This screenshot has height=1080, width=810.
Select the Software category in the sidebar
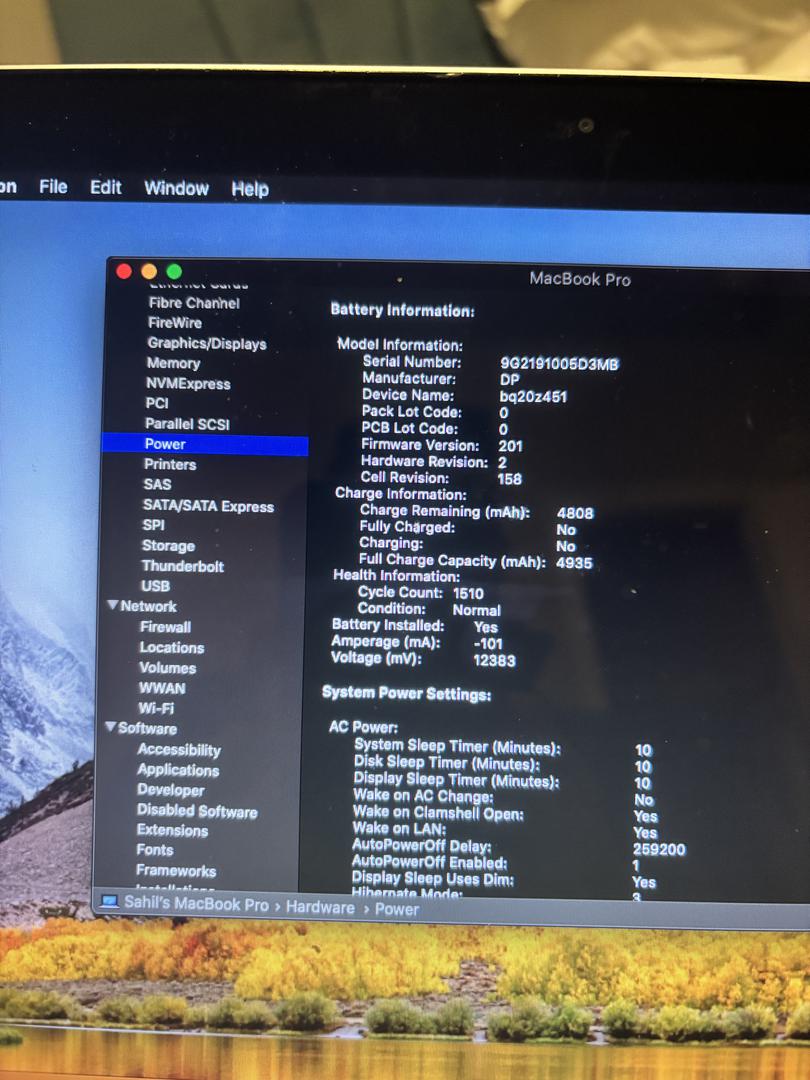coord(147,728)
